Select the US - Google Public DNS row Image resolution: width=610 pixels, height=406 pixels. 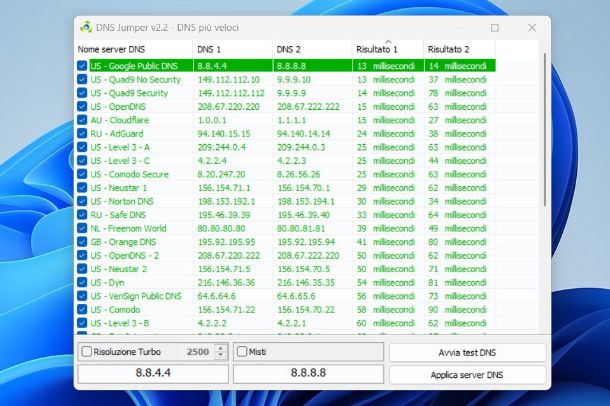pos(285,66)
